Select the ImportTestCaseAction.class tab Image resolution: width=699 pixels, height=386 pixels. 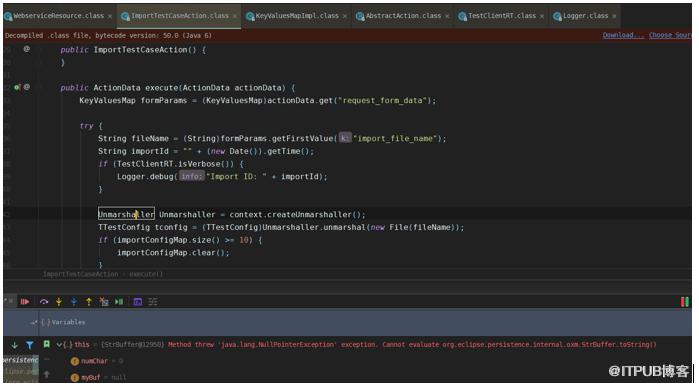click(180, 16)
